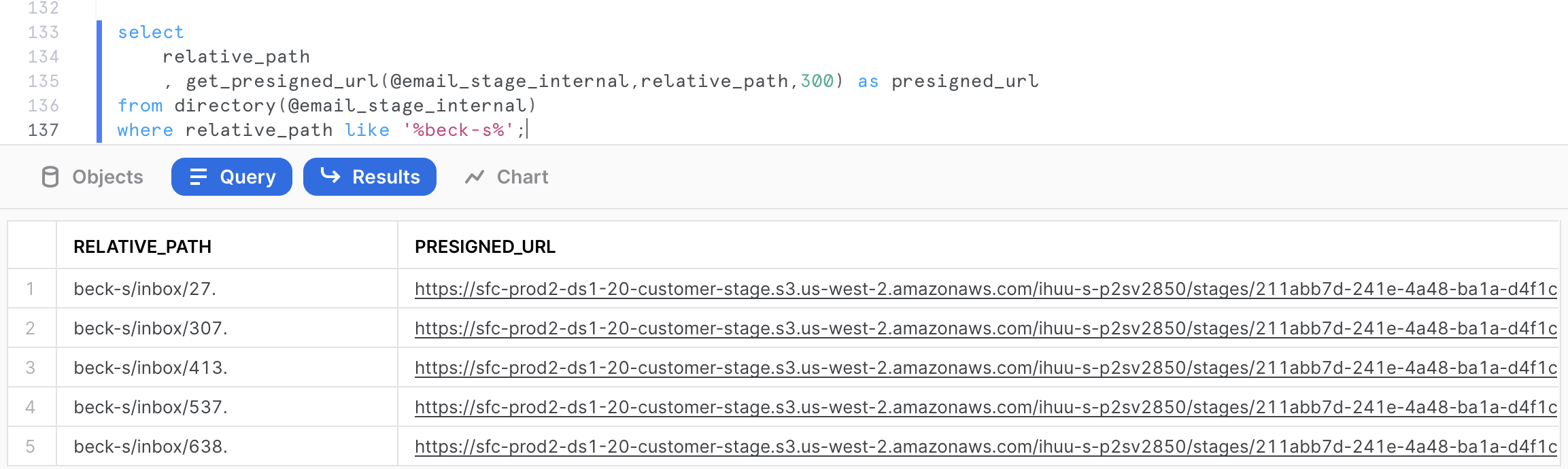Image resolution: width=1568 pixels, height=469 pixels.
Task: Toggle the Query pane button
Action: (x=232, y=177)
